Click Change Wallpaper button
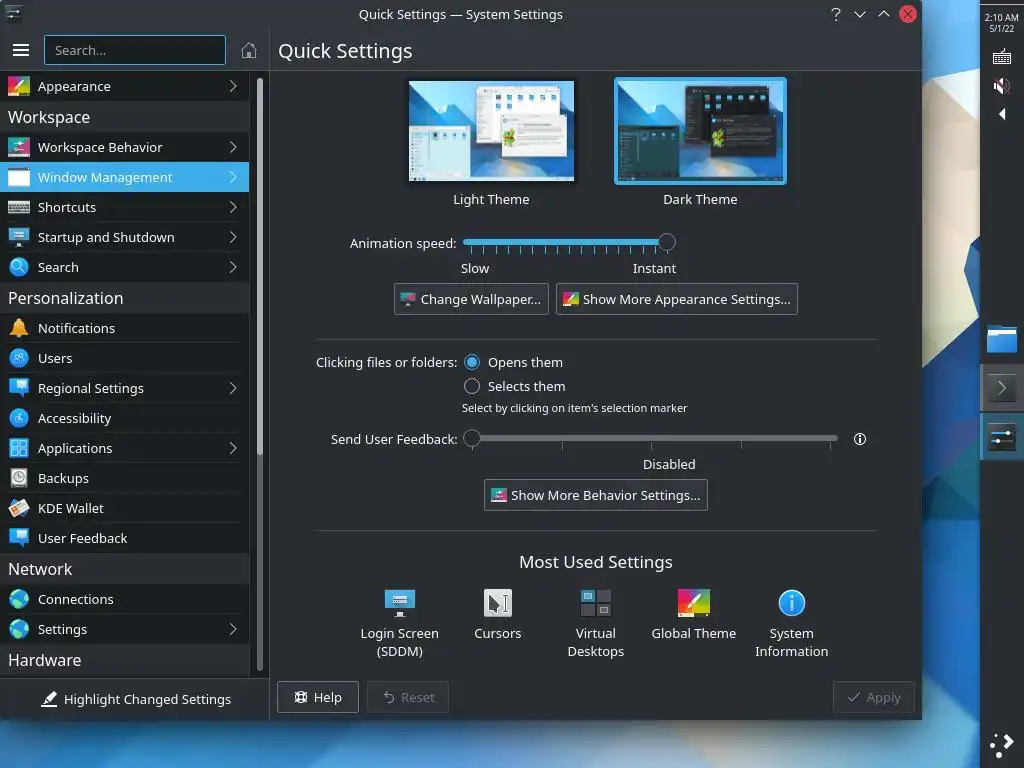 [x=471, y=299]
